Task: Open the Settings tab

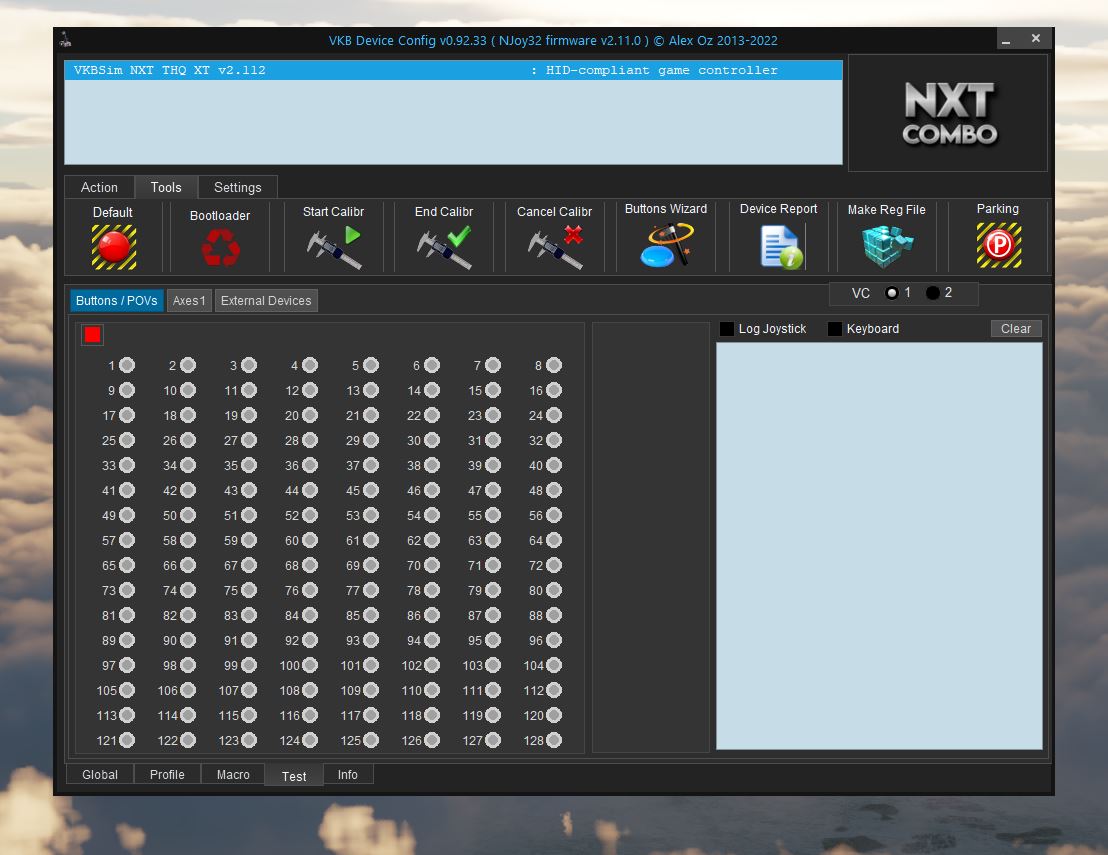Action: tap(237, 187)
